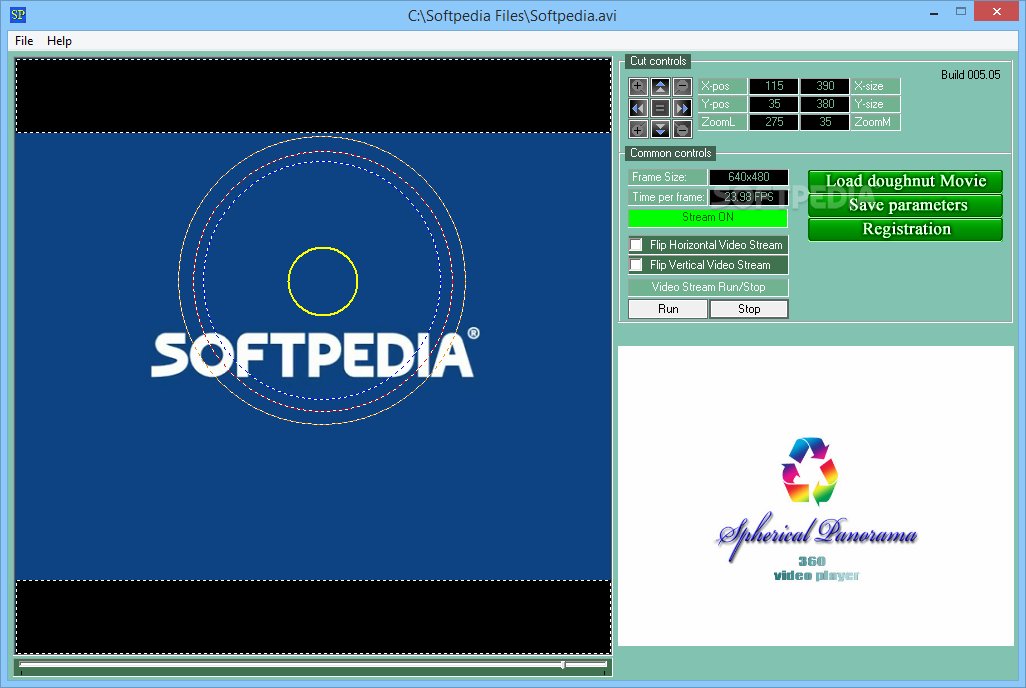The width and height of the screenshot is (1026, 688).
Task: Click the ZoomM label
Action: click(x=876, y=122)
